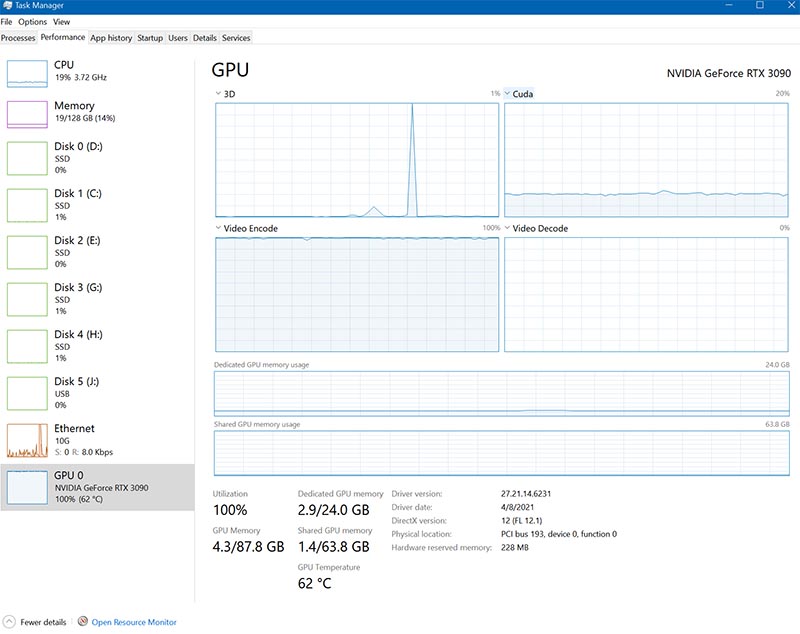Click driver date 4/8/2021
The width and height of the screenshot is (800, 634).
[517, 507]
